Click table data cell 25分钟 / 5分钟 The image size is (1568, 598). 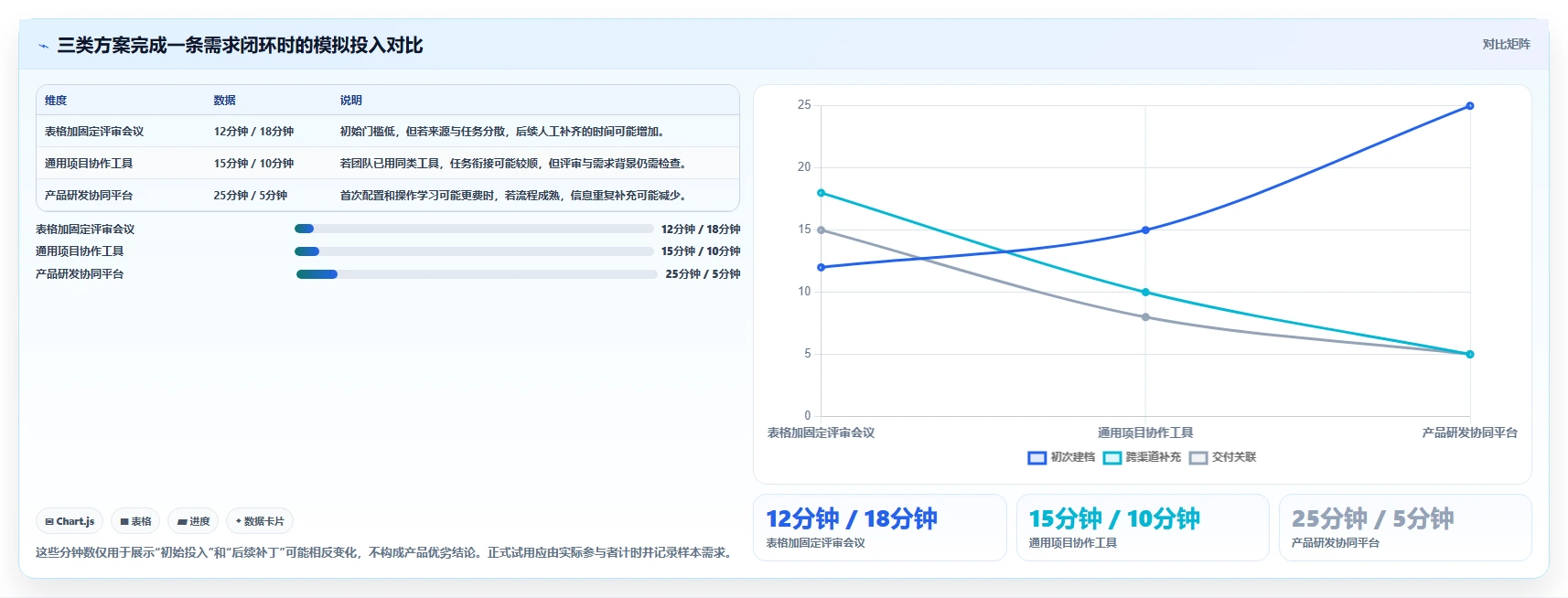coord(251,196)
